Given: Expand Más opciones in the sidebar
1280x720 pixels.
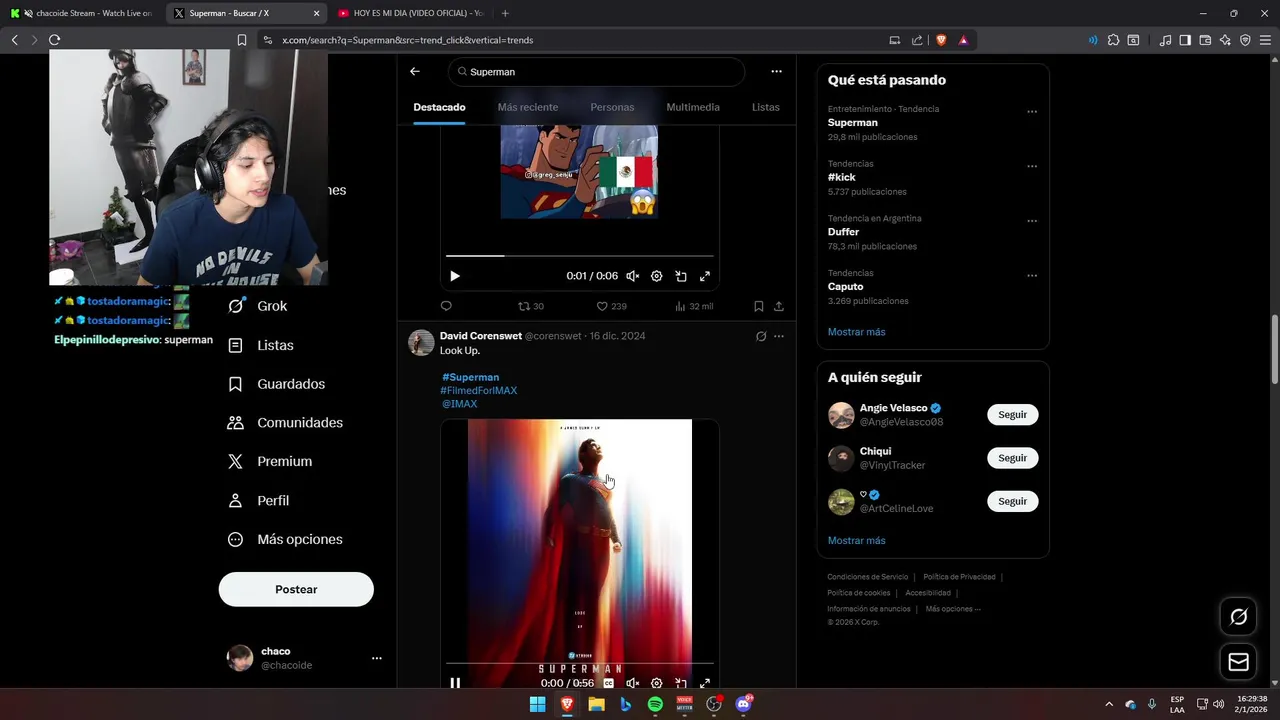Looking at the screenshot, I should (x=285, y=539).
